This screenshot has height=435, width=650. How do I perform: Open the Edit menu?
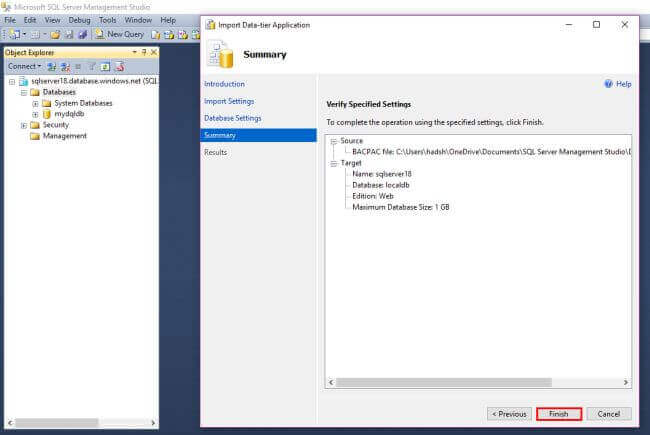tap(30, 20)
